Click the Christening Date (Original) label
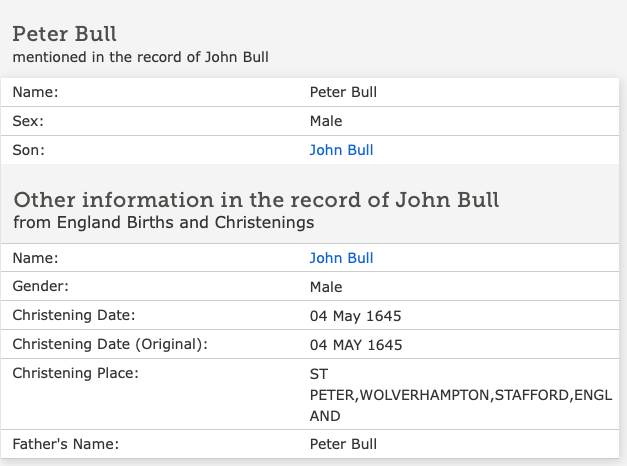Viewport: 627px width, 466px height. 110,344
